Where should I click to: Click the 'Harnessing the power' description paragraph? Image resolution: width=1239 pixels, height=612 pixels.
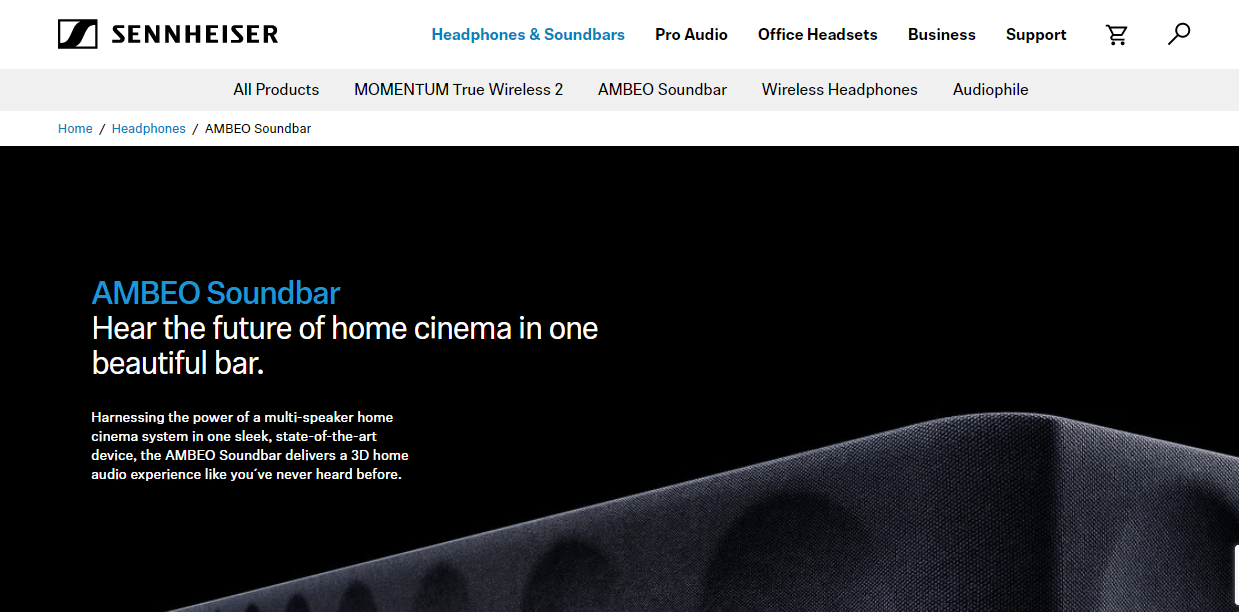(x=250, y=445)
